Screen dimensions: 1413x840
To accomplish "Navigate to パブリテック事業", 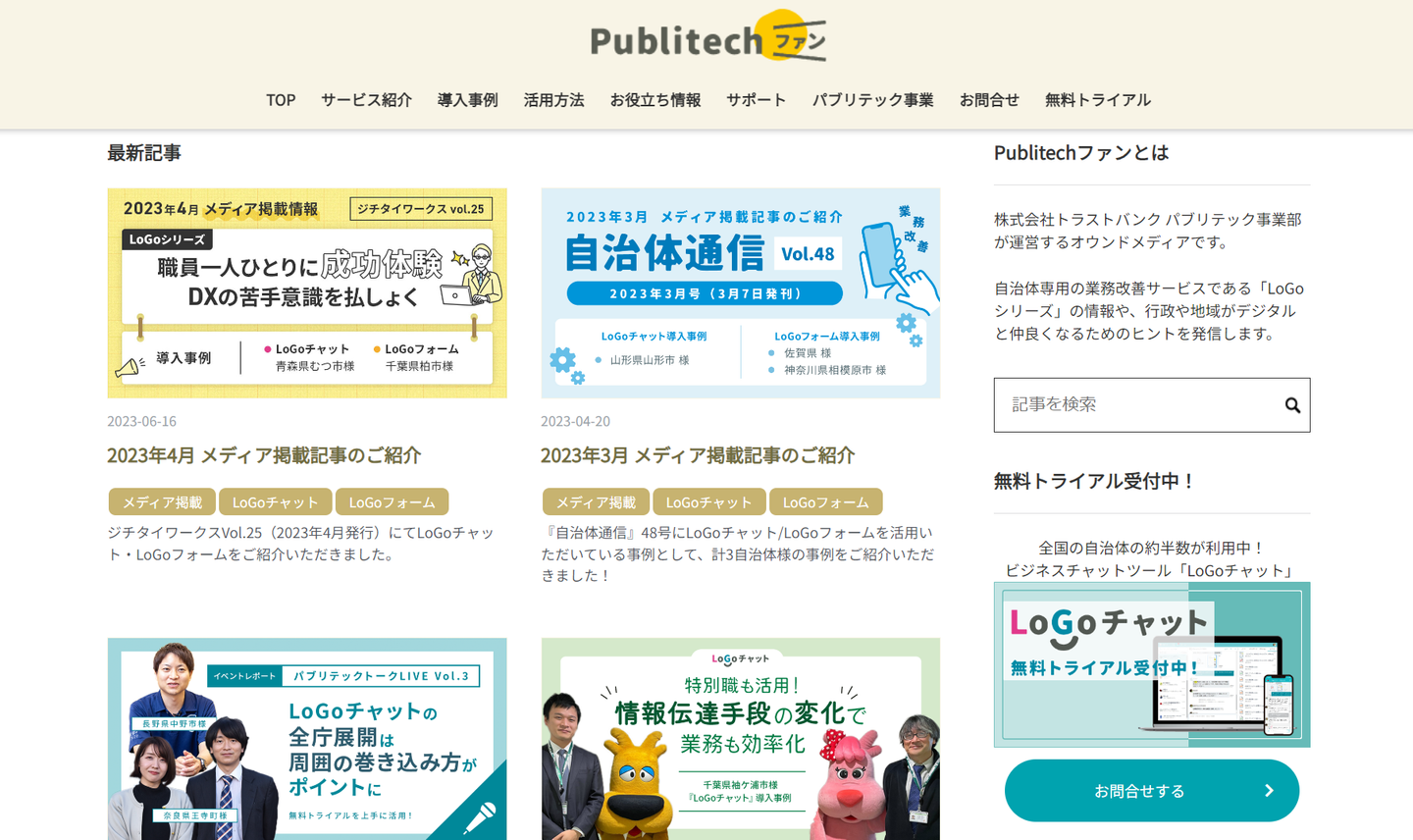I will 872,100.
